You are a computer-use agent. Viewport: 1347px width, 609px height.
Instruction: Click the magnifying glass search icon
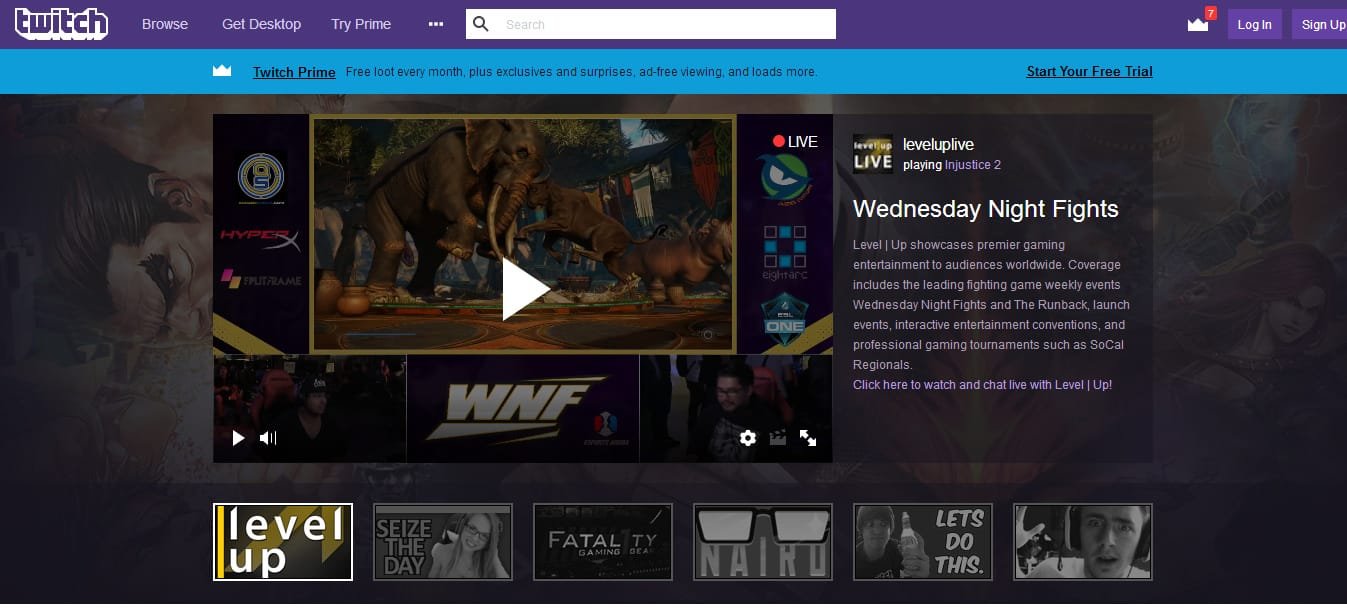[x=481, y=24]
